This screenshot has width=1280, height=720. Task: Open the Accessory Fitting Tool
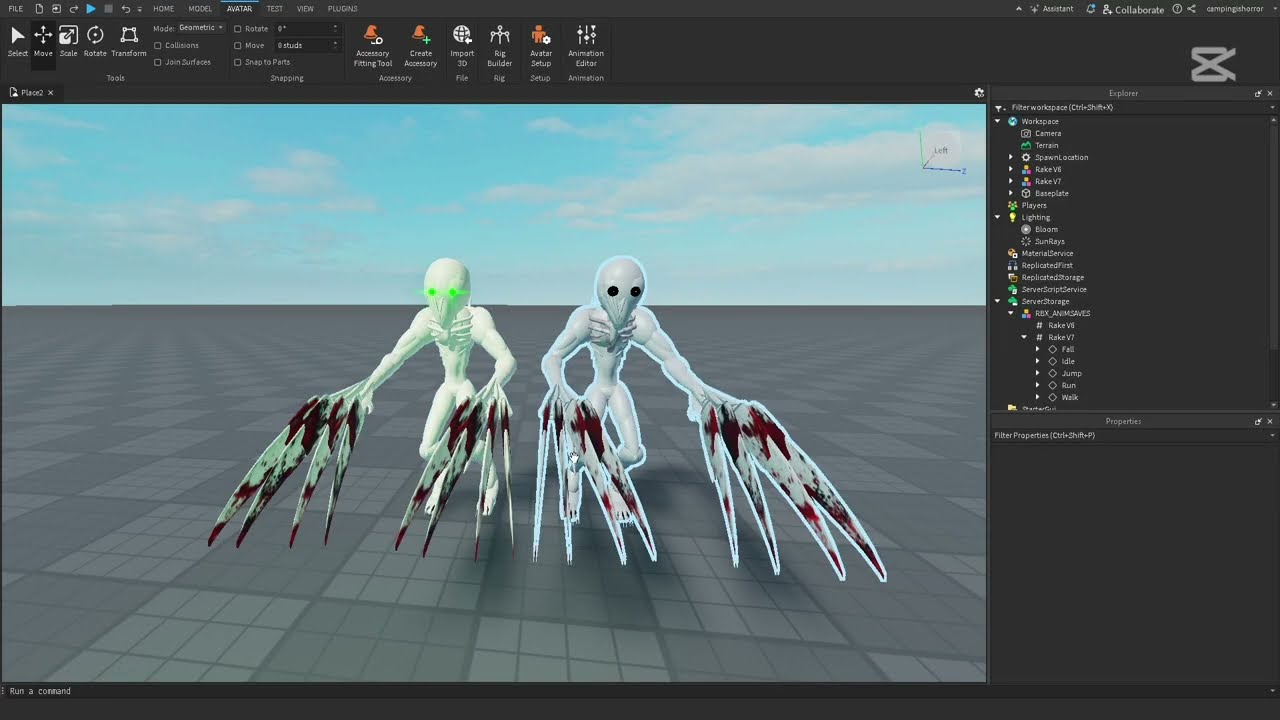[x=372, y=46]
